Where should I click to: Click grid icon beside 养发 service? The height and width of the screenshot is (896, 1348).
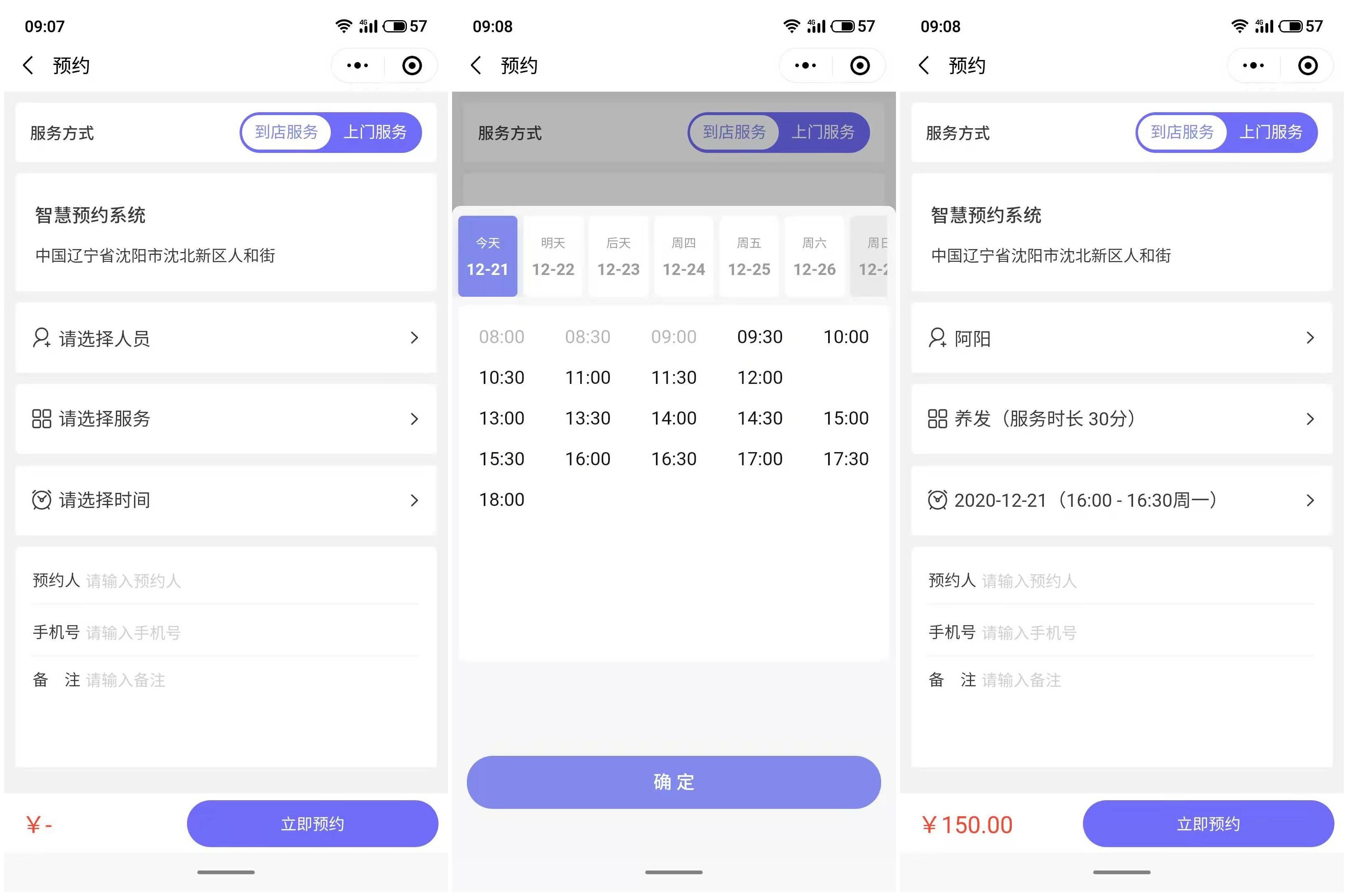(x=937, y=419)
